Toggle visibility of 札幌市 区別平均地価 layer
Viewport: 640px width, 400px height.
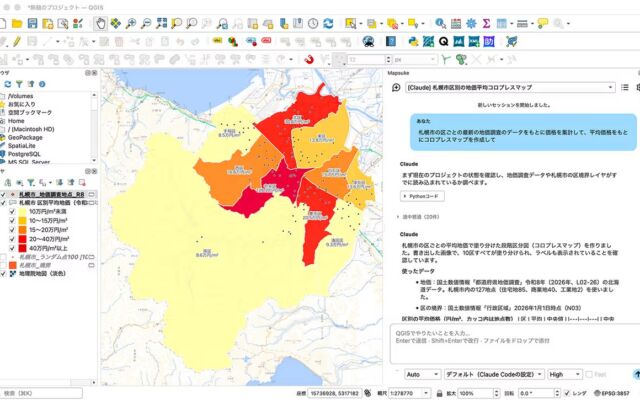3,202
